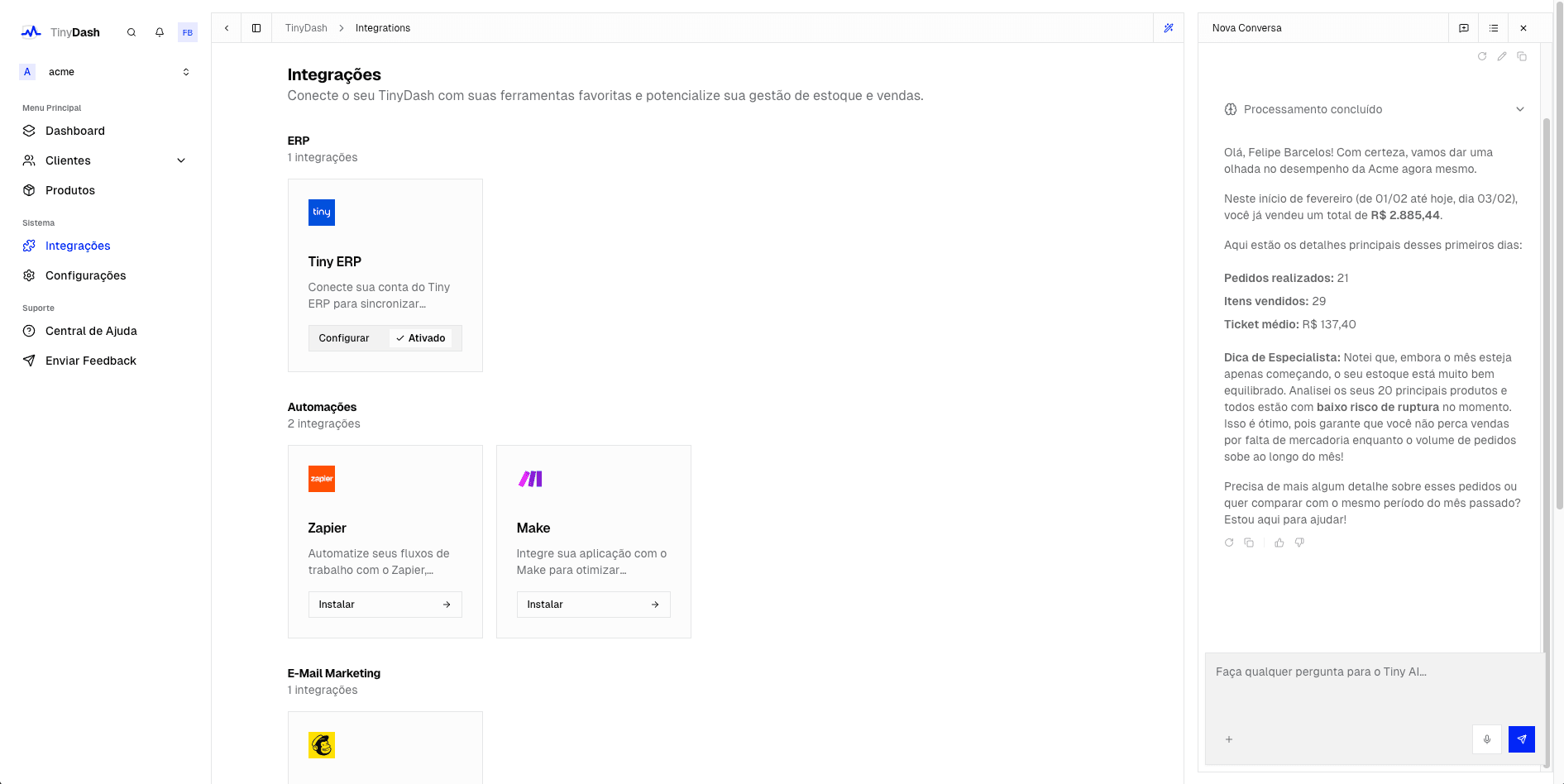Viewport: 1564px width, 784px height.
Task: Open the notifications bell
Action: [160, 32]
